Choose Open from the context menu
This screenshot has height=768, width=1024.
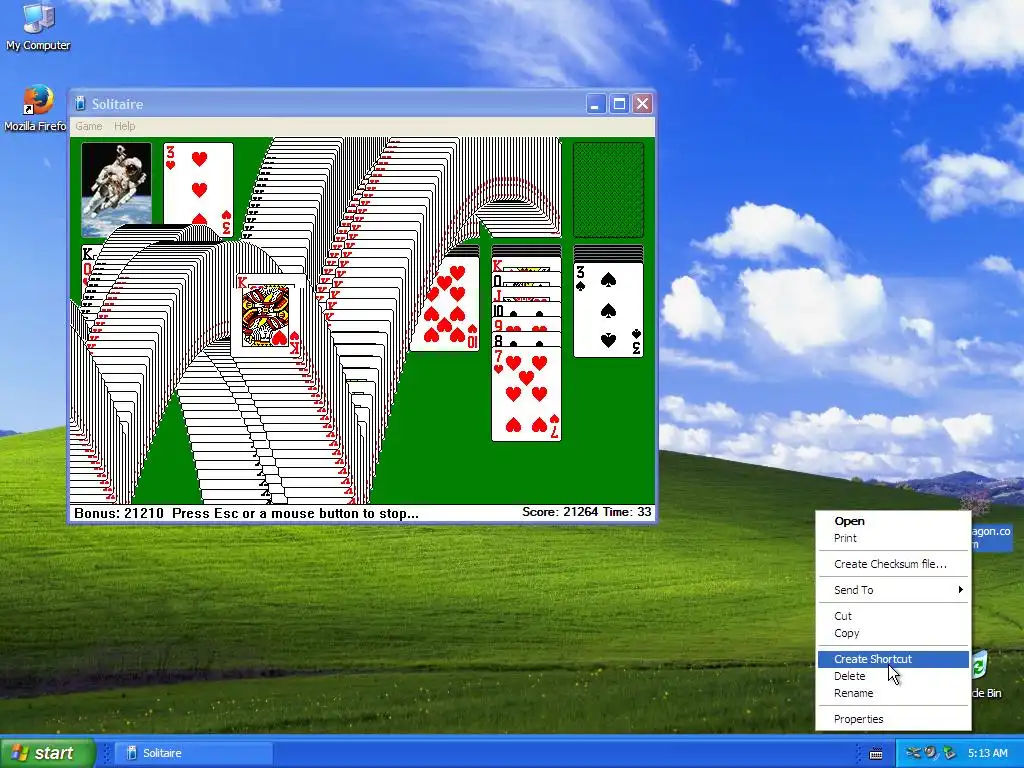(x=893, y=521)
